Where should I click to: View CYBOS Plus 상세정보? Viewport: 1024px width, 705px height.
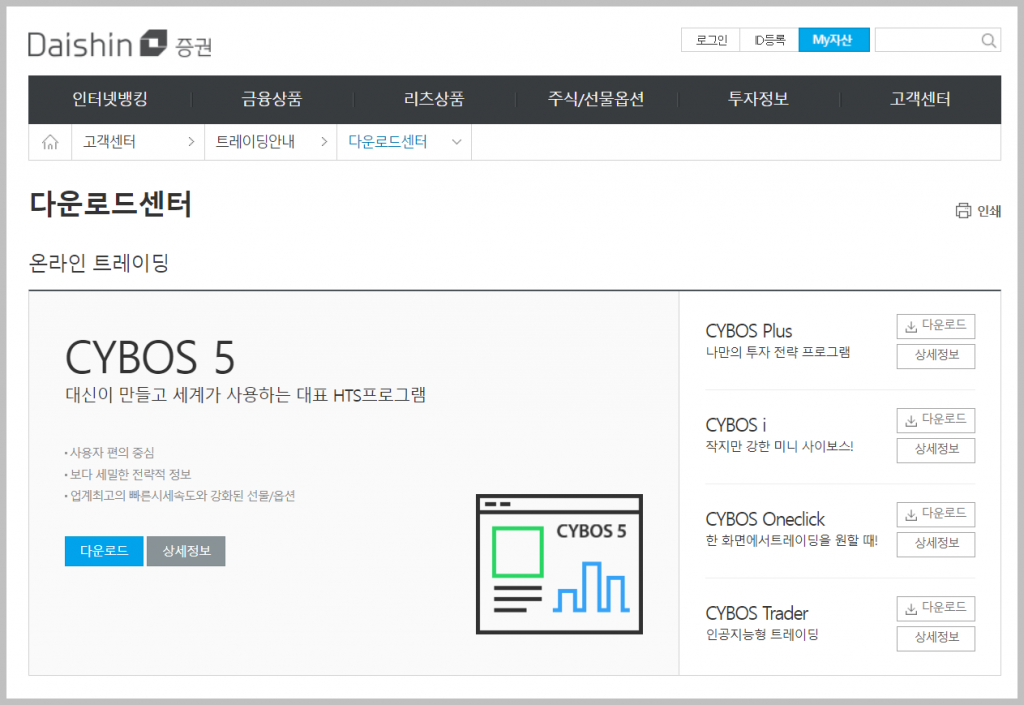[936, 356]
